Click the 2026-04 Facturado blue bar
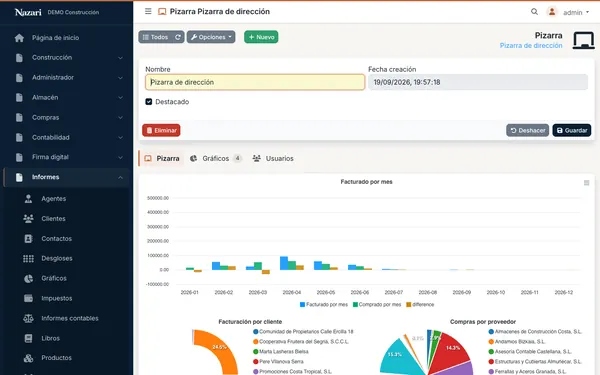 [284, 263]
